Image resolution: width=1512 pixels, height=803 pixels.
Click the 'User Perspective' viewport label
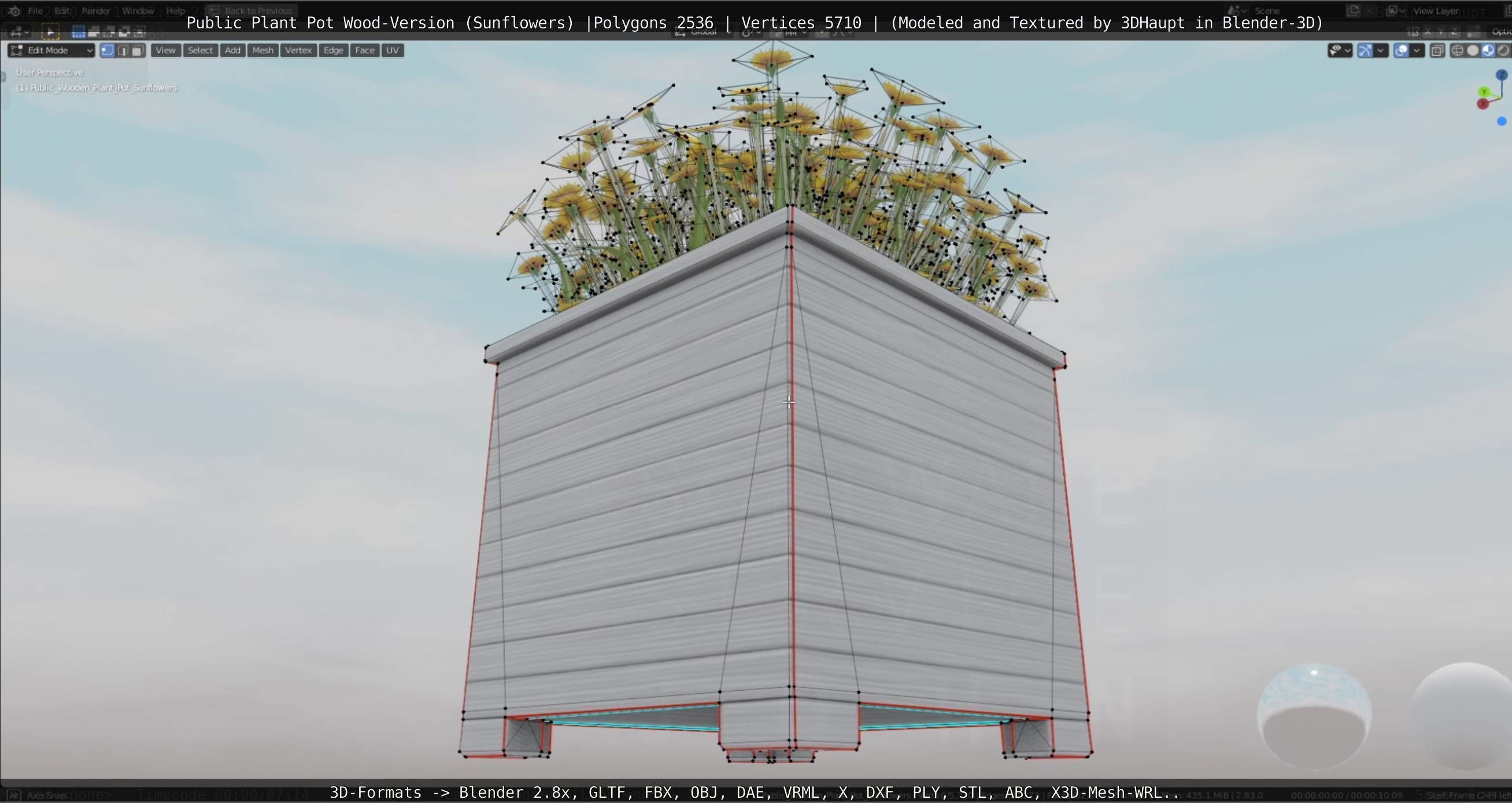tap(49, 72)
